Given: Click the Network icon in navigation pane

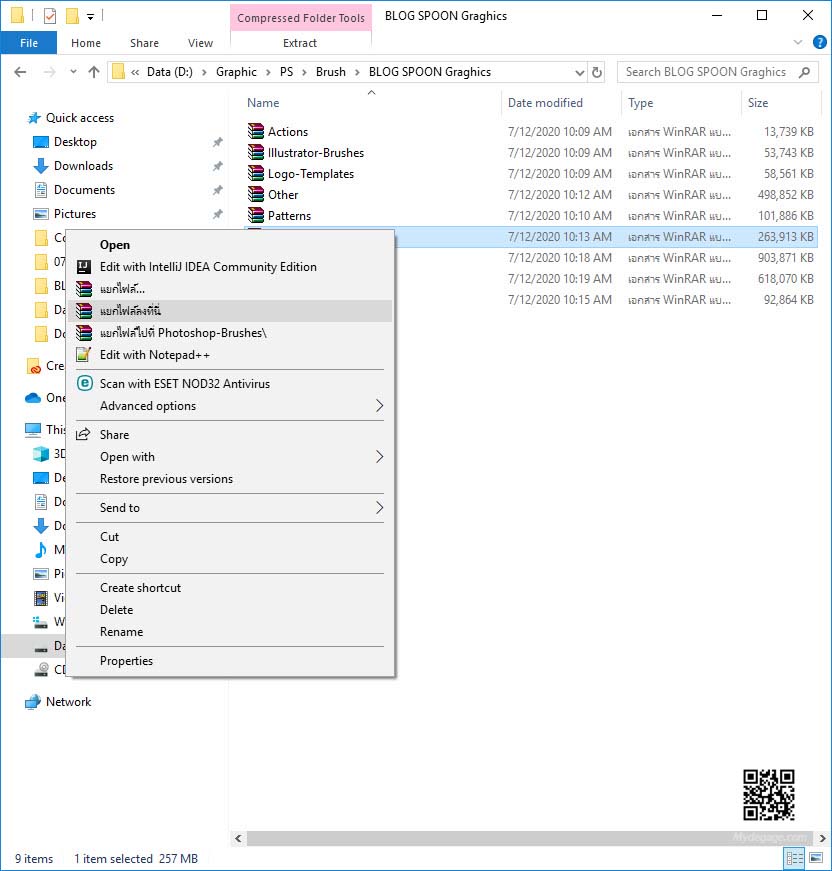Looking at the screenshot, I should [33, 702].
